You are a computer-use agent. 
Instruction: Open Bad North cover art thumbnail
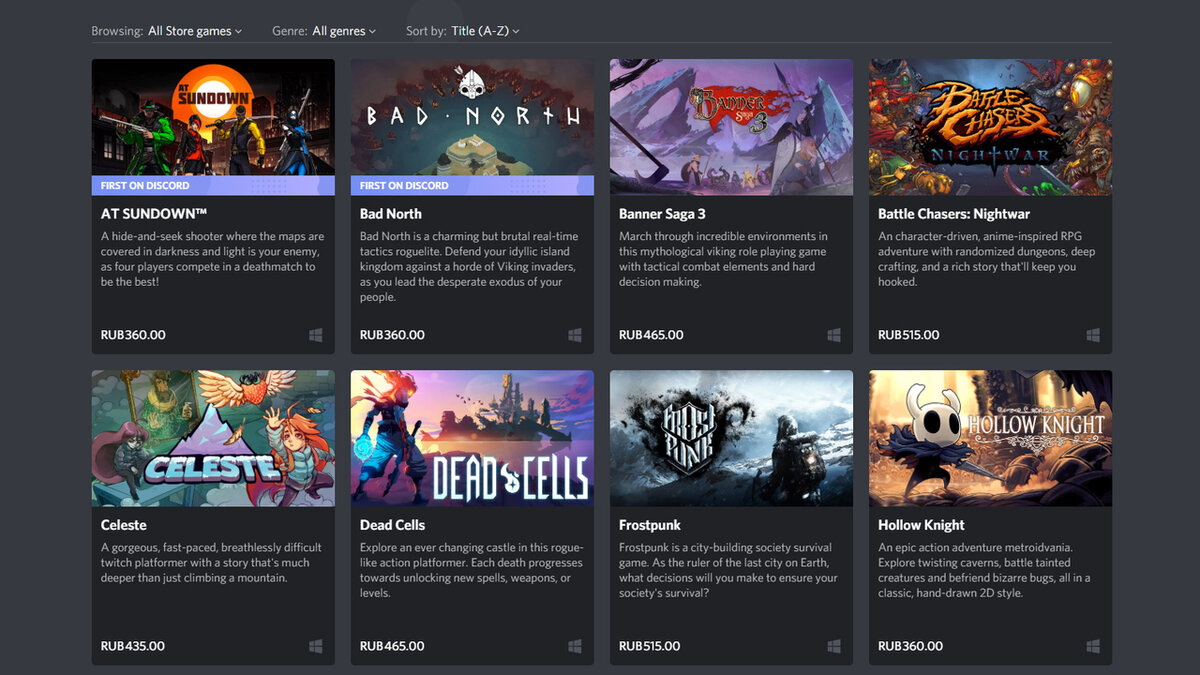pyautogui.click(x=472, y=117)
